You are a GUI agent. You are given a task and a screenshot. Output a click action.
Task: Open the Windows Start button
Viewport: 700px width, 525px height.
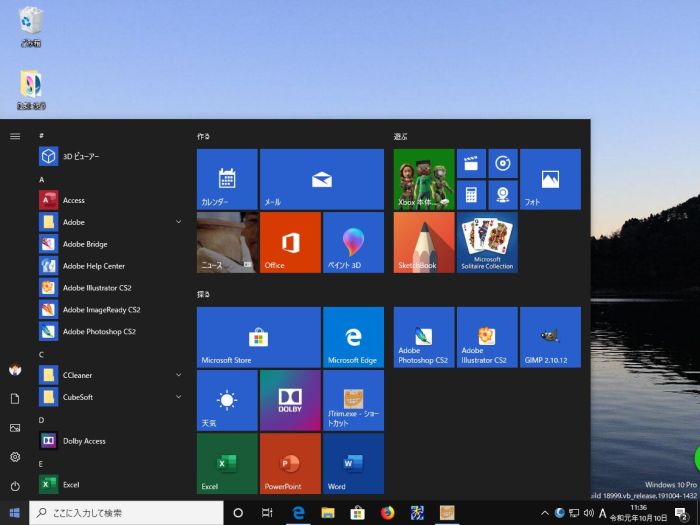(x=15, y=513)
